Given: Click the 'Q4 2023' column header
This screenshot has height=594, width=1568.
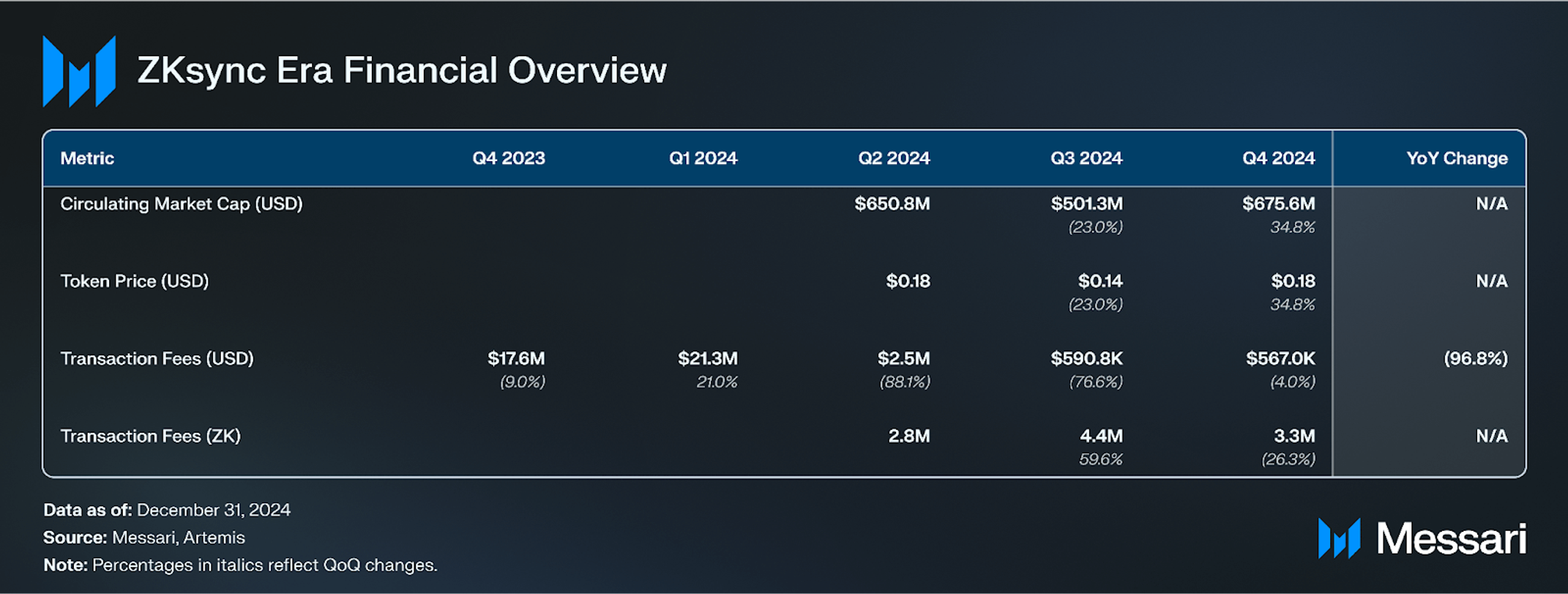Looking at the screenshot, I should (509, 158).
